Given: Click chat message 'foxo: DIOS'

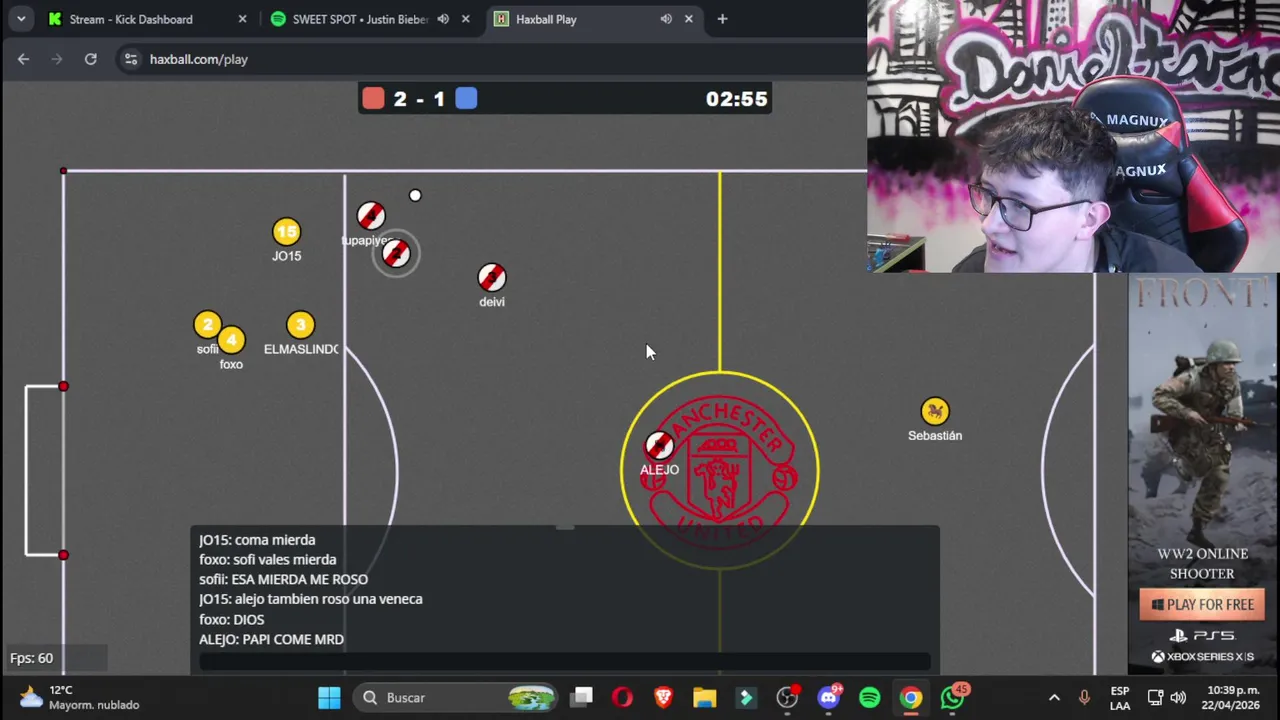Looking at the screenshot, I should [x=231, y=620].
